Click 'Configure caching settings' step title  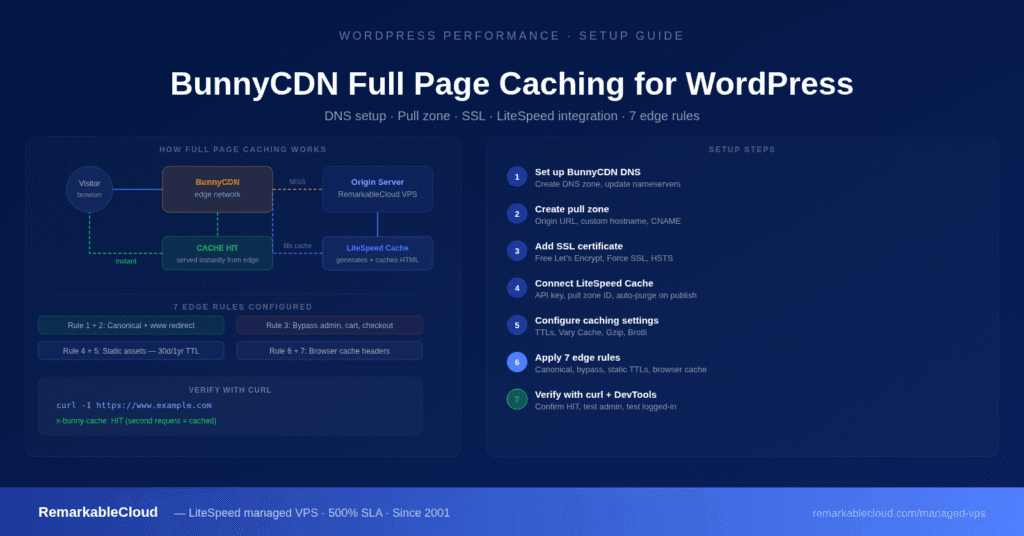597,321
